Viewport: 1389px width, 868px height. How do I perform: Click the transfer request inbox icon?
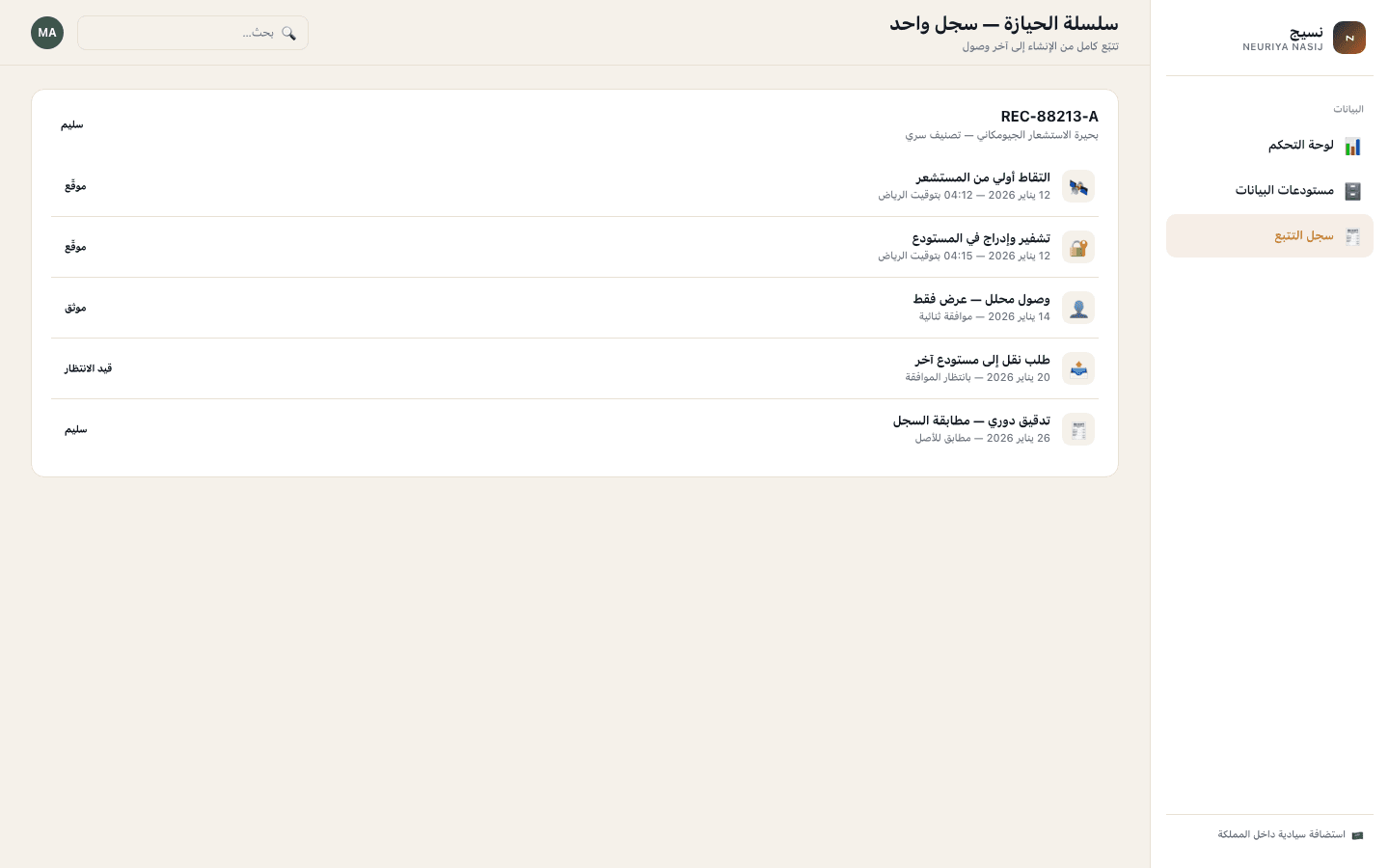coord(1078,368)
